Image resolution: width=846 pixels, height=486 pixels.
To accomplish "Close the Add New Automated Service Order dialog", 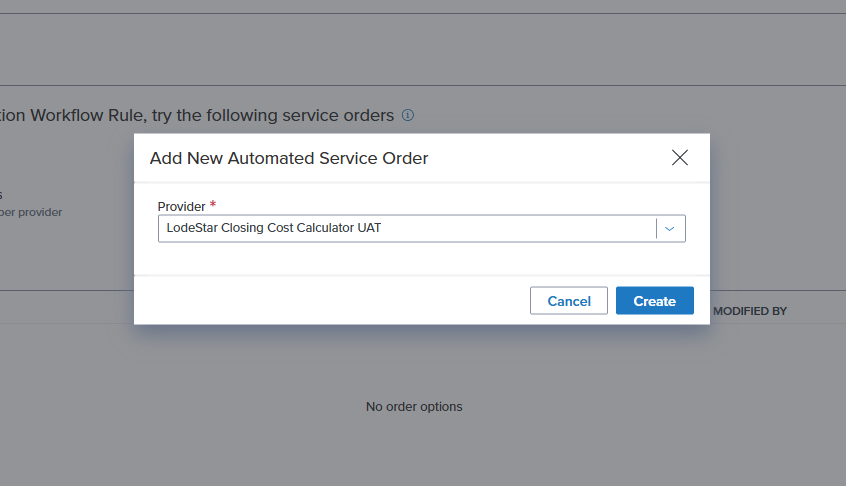I will click(680, 158).
